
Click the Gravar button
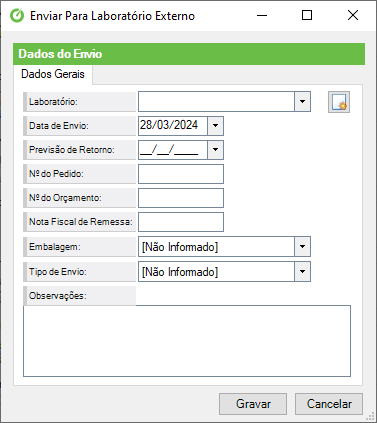[x=253, y=404]
